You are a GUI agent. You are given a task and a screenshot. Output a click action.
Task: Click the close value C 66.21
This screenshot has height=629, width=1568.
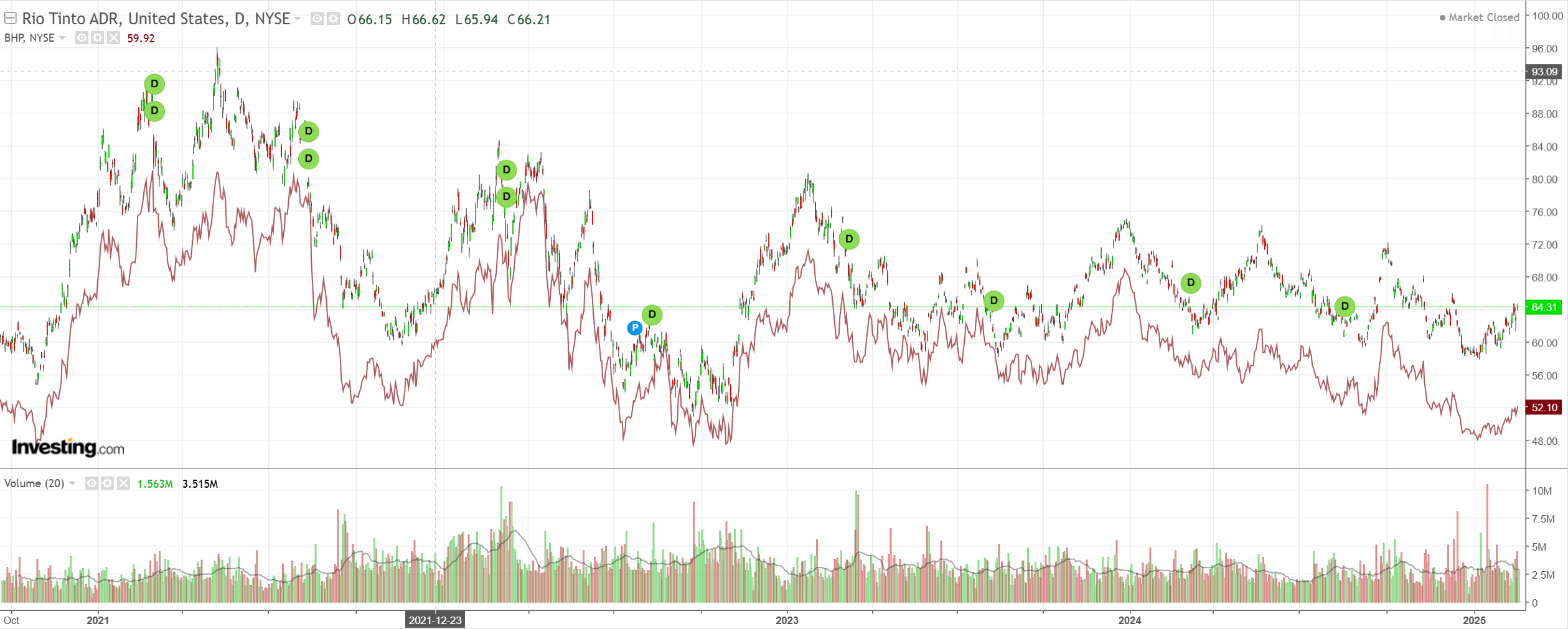click(x=529, y=19)
